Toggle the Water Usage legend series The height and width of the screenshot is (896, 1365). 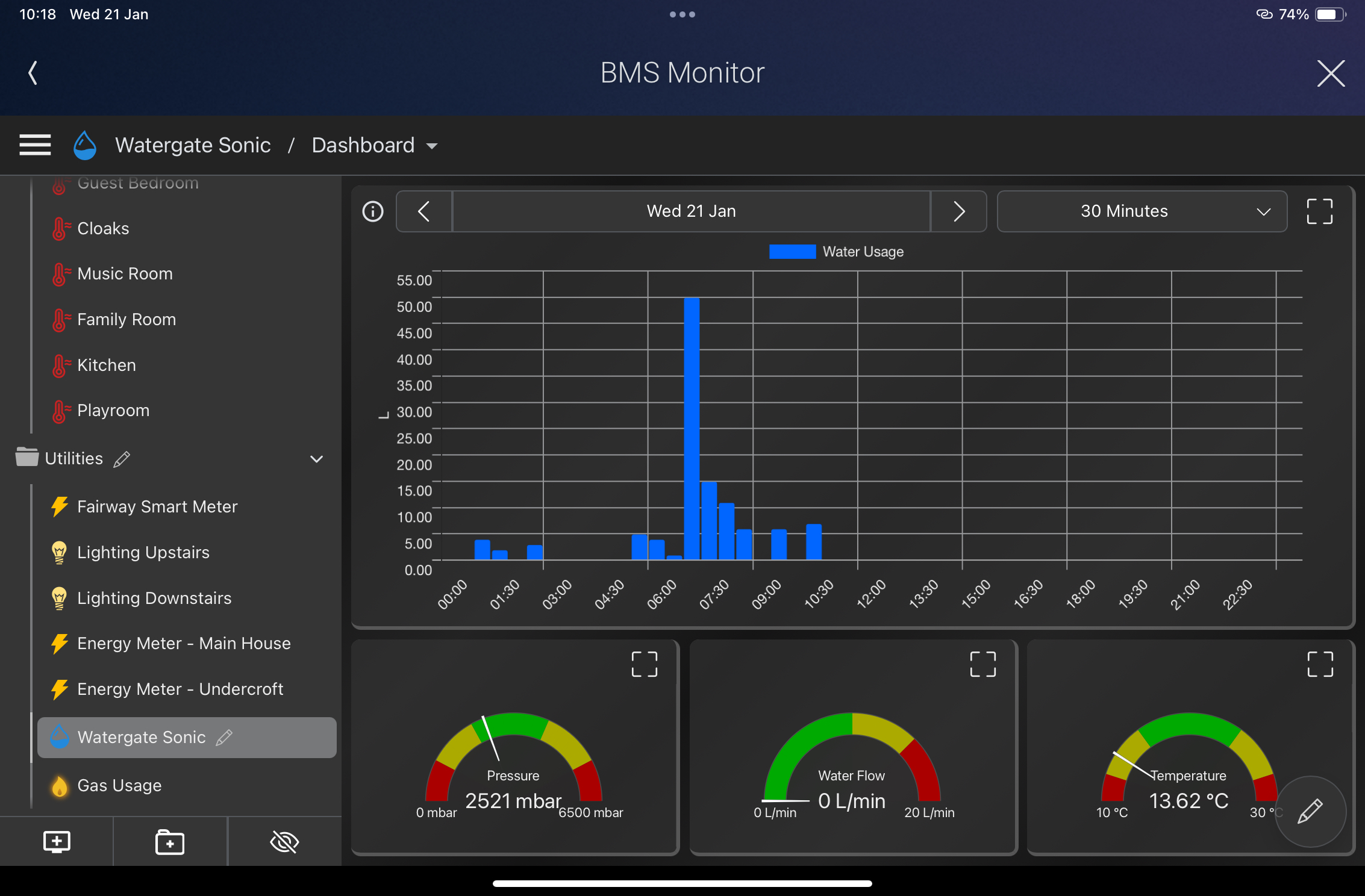coord(836,252)
